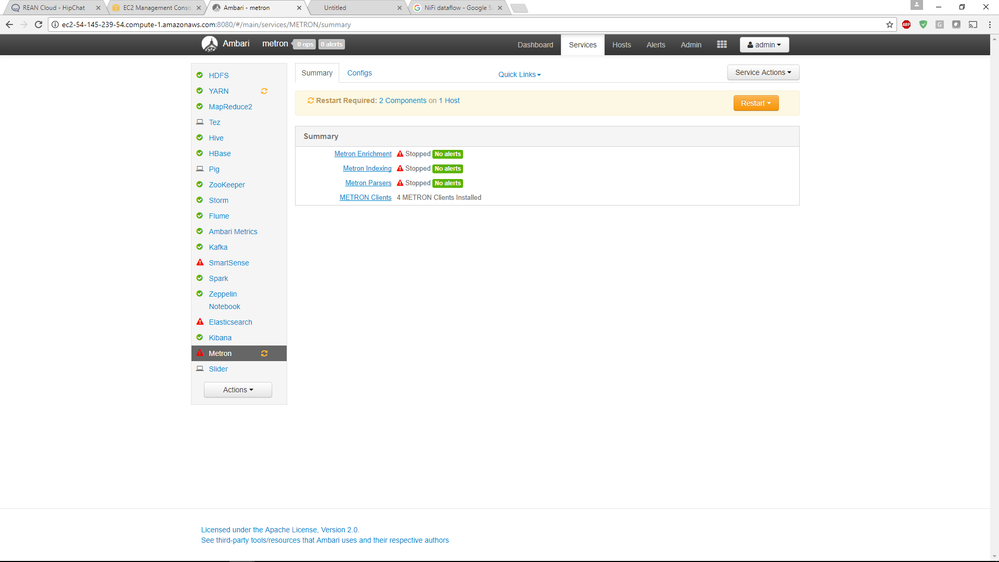Click the red alert icon beside Elasticsearch

tap(200, 322)
